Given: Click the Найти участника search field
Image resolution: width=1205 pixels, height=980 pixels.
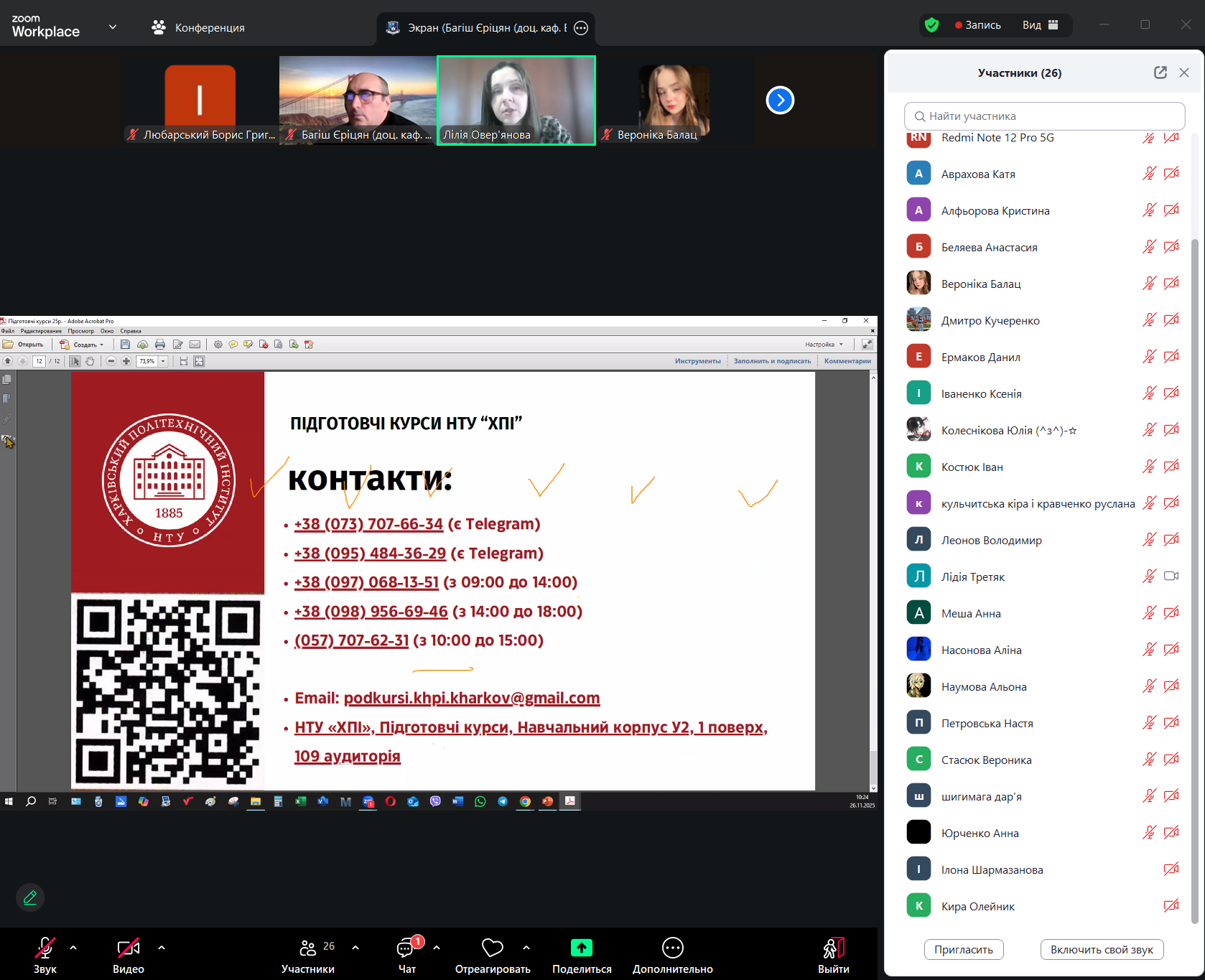Looking at the screenshot, I should pyautogui.click(x=1044, y=116).
